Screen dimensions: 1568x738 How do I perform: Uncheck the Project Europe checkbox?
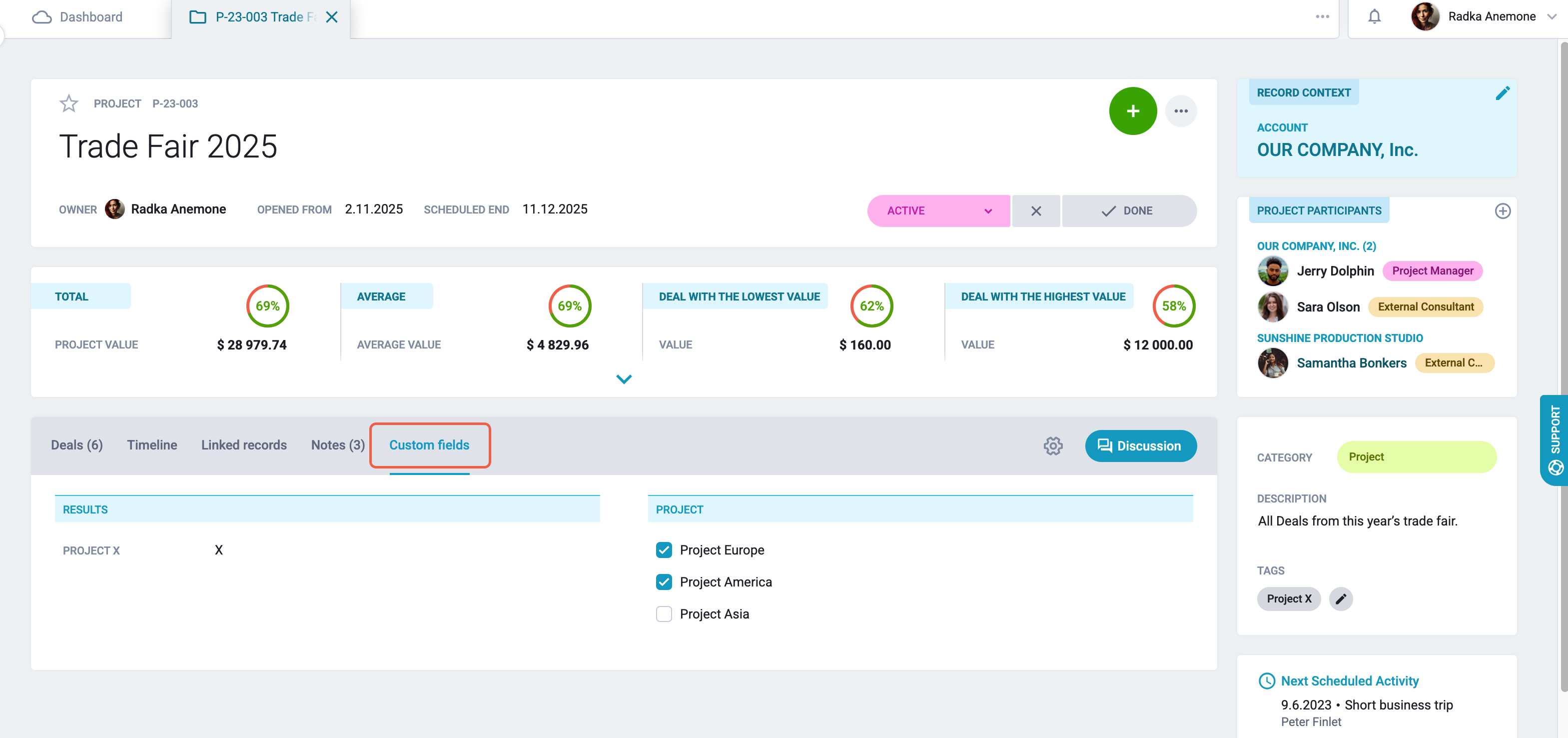pyautogui.click(x=664, y=550)
